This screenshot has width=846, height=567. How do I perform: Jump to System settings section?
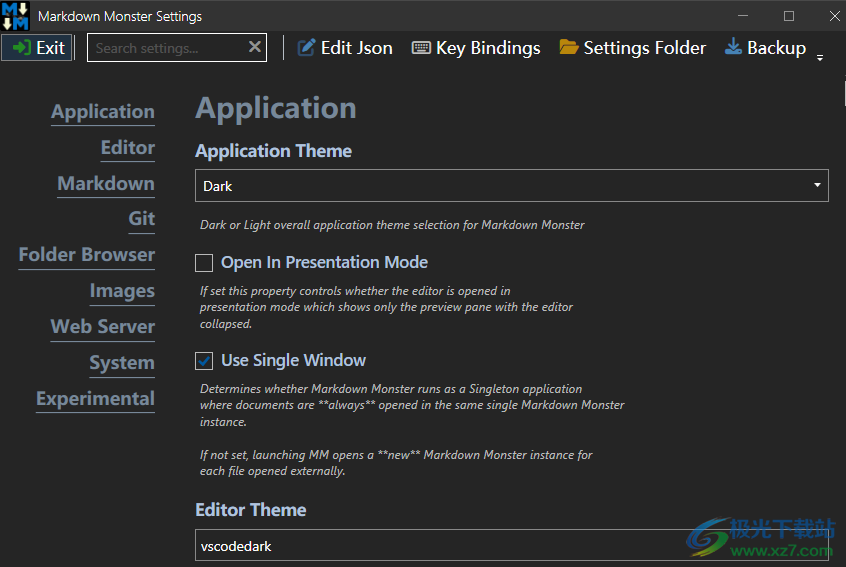point(122,363)
